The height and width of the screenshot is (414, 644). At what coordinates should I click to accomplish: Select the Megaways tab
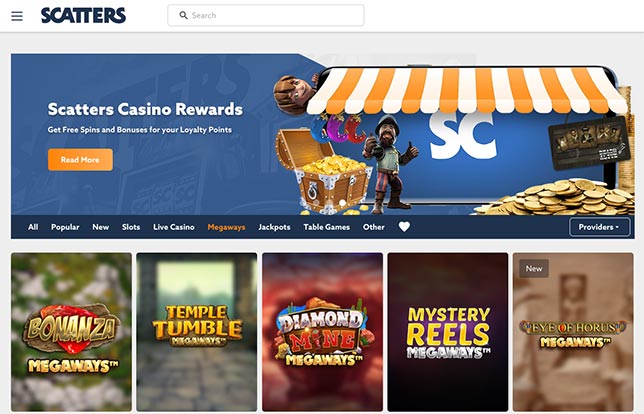[226, 227]
